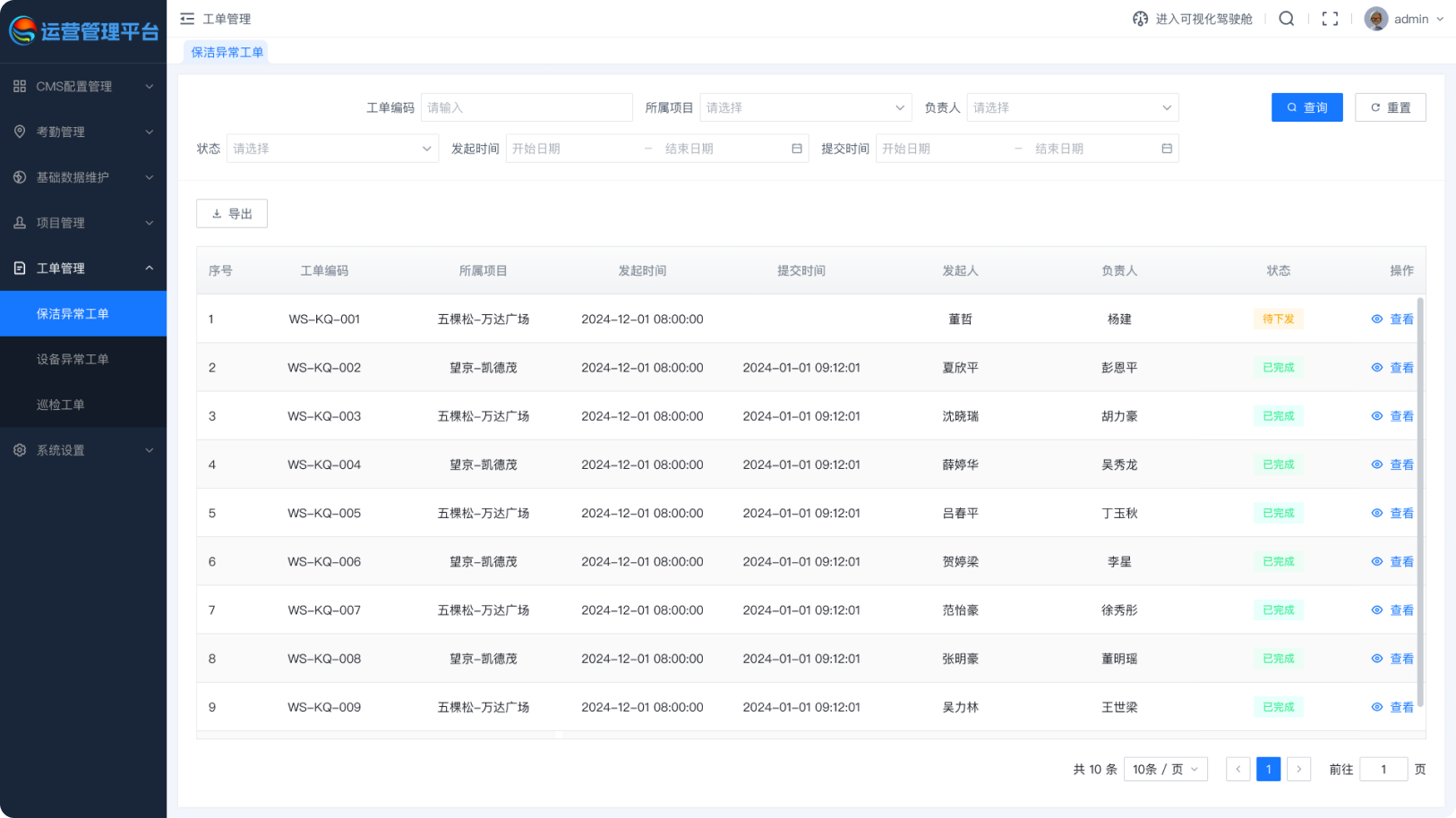Click 发起时间 结束日期 field

pos(722,149)
